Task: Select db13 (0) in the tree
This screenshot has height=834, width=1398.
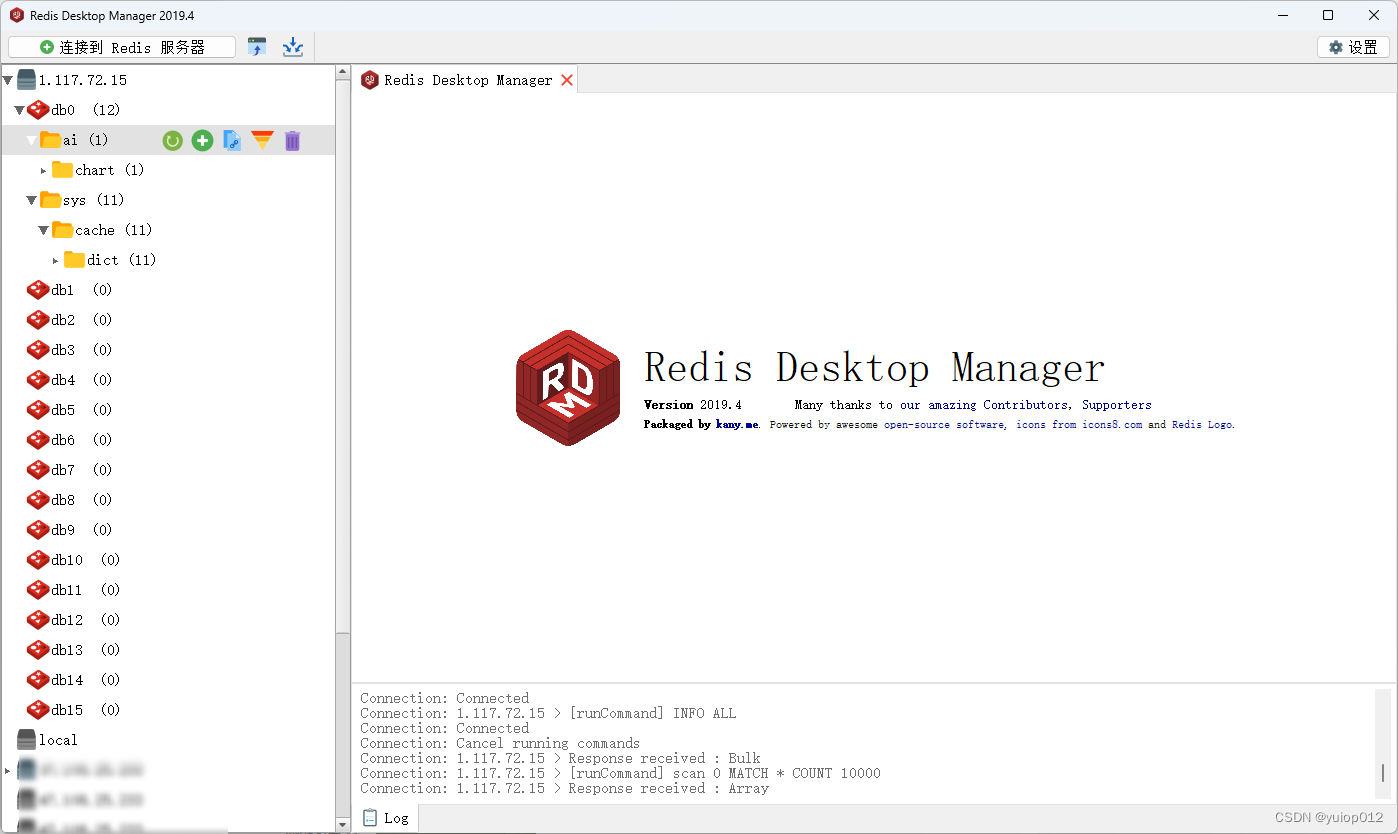Action: (168, 650)
